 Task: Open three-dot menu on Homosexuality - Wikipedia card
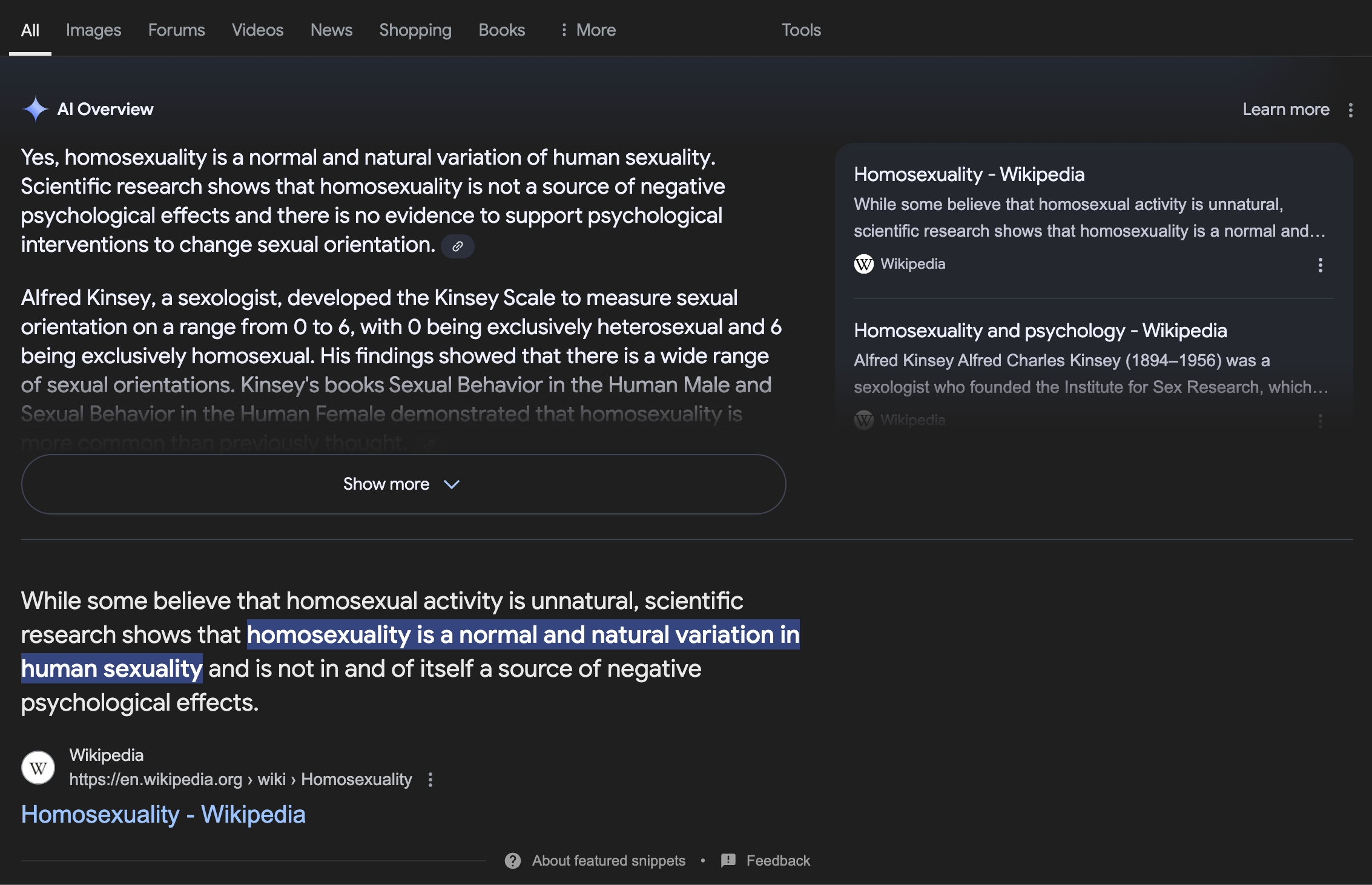1320,265
